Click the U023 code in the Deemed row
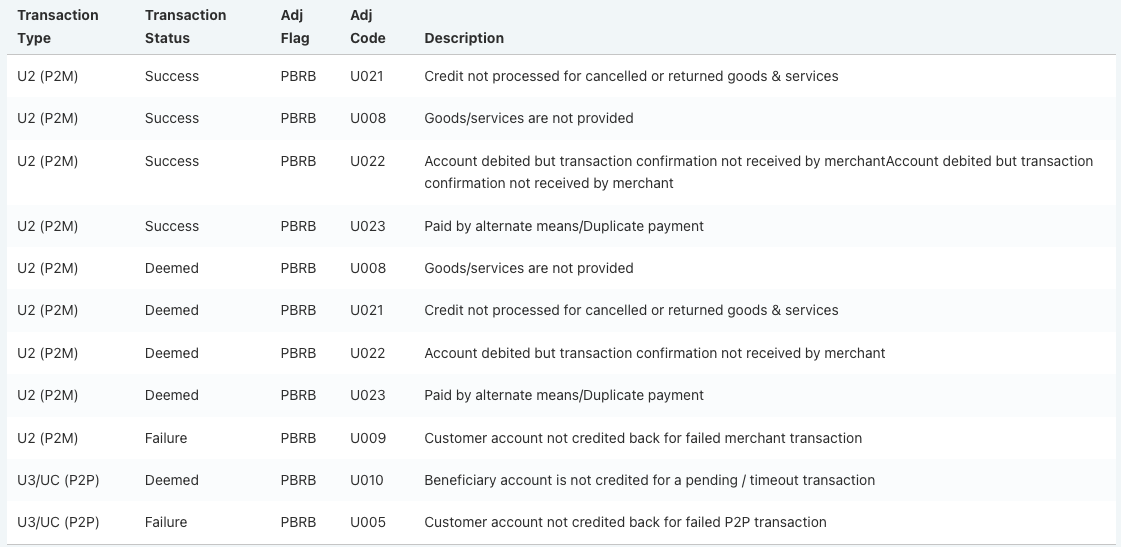 pyautogui.click(x=366, y=395)
